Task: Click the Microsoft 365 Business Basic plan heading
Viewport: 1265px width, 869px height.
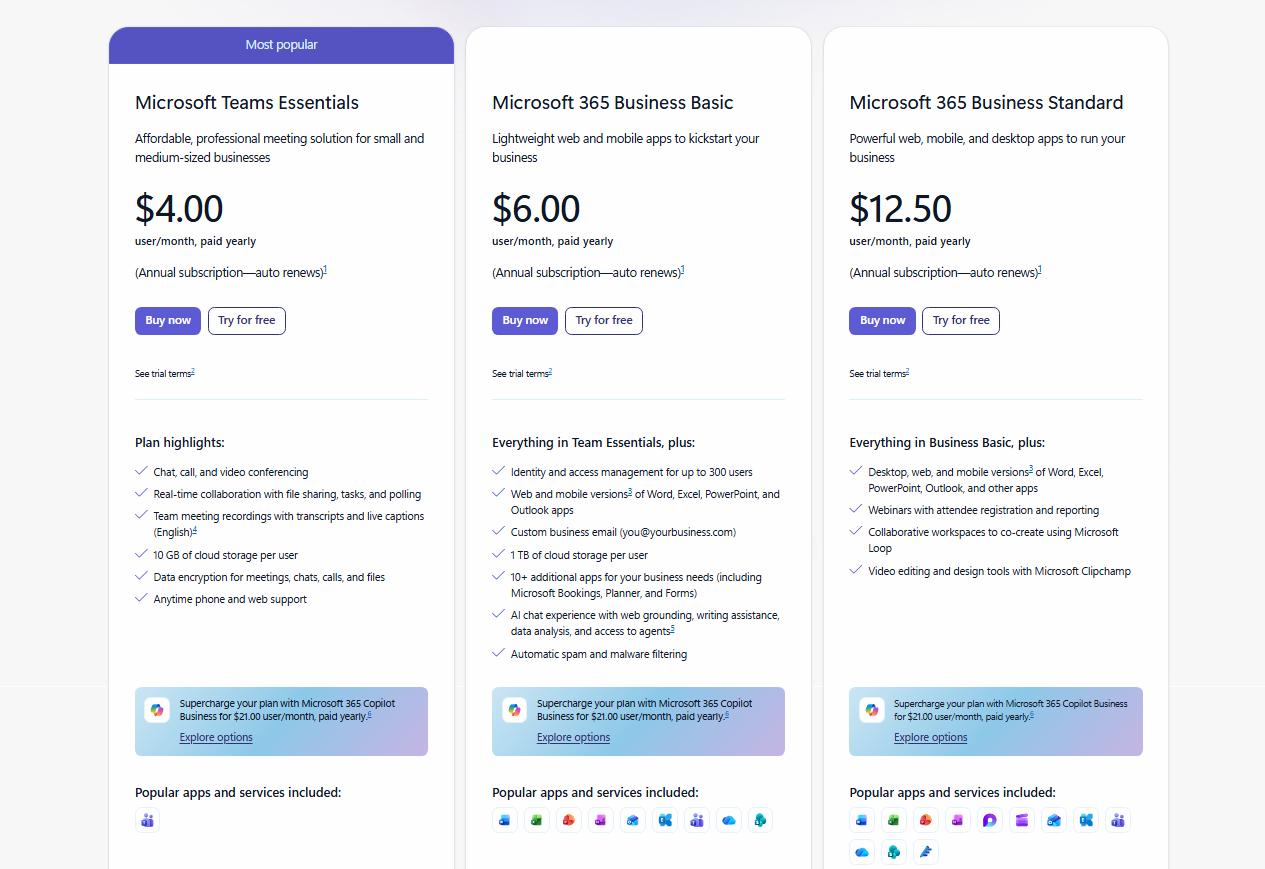Action: tap(612, 103)
